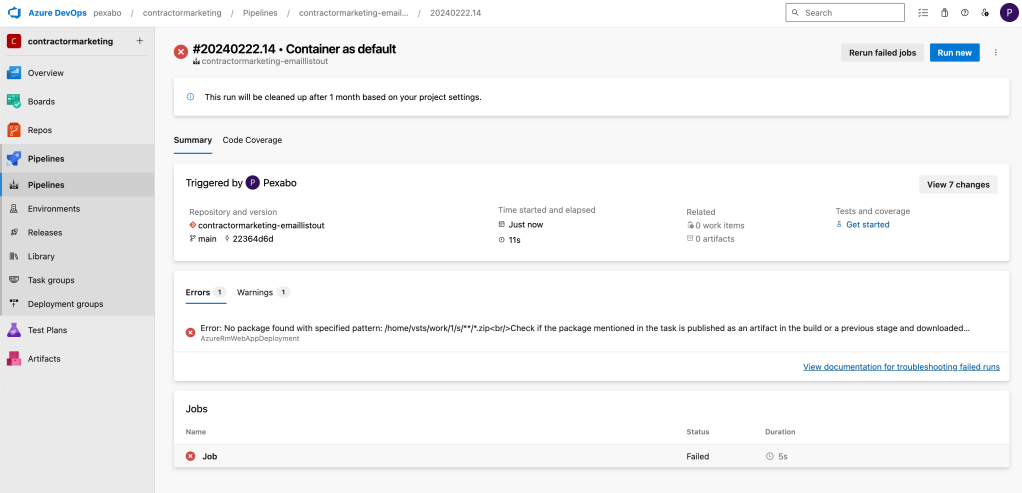1022x493 pixels.
Task: Click the pexabo breadcrumb
Action: [x=108, y=13]
